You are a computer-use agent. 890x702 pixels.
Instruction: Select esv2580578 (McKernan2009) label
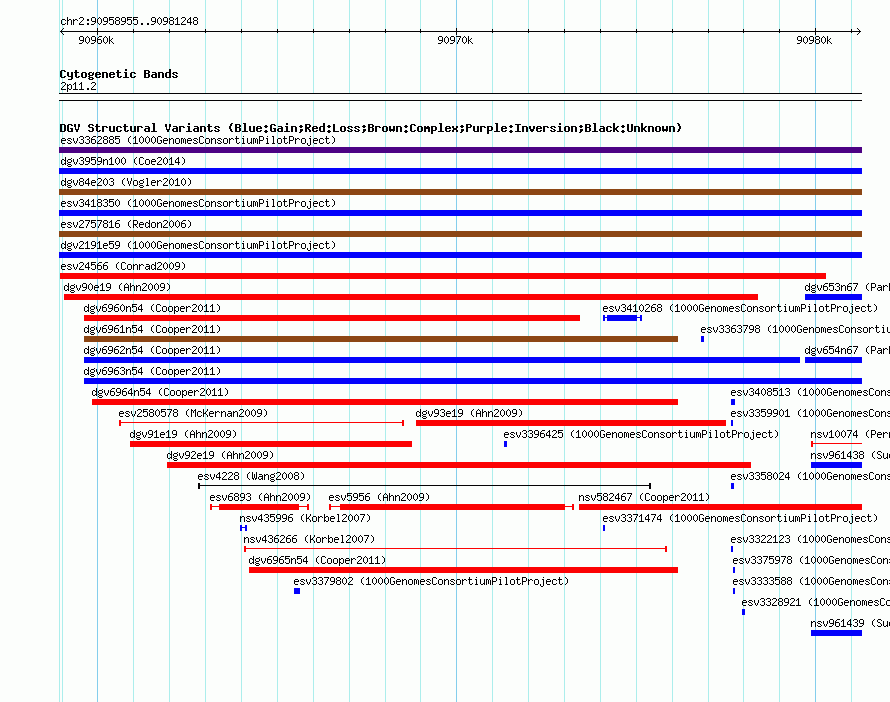193,413
